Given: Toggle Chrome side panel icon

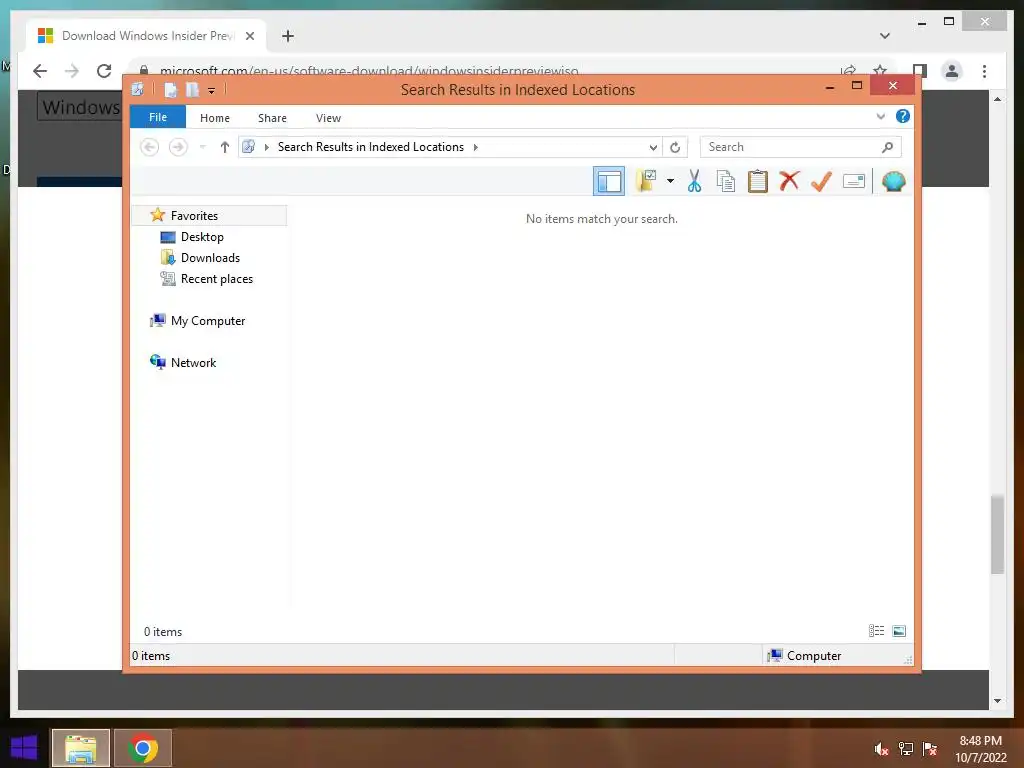Looking at the screenshot, I should pyautogui.click(x=920, y=71).
